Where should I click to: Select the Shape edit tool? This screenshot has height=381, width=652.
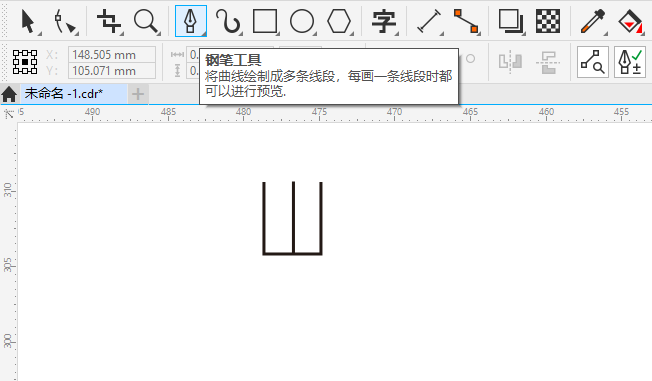tap(64, 22)
